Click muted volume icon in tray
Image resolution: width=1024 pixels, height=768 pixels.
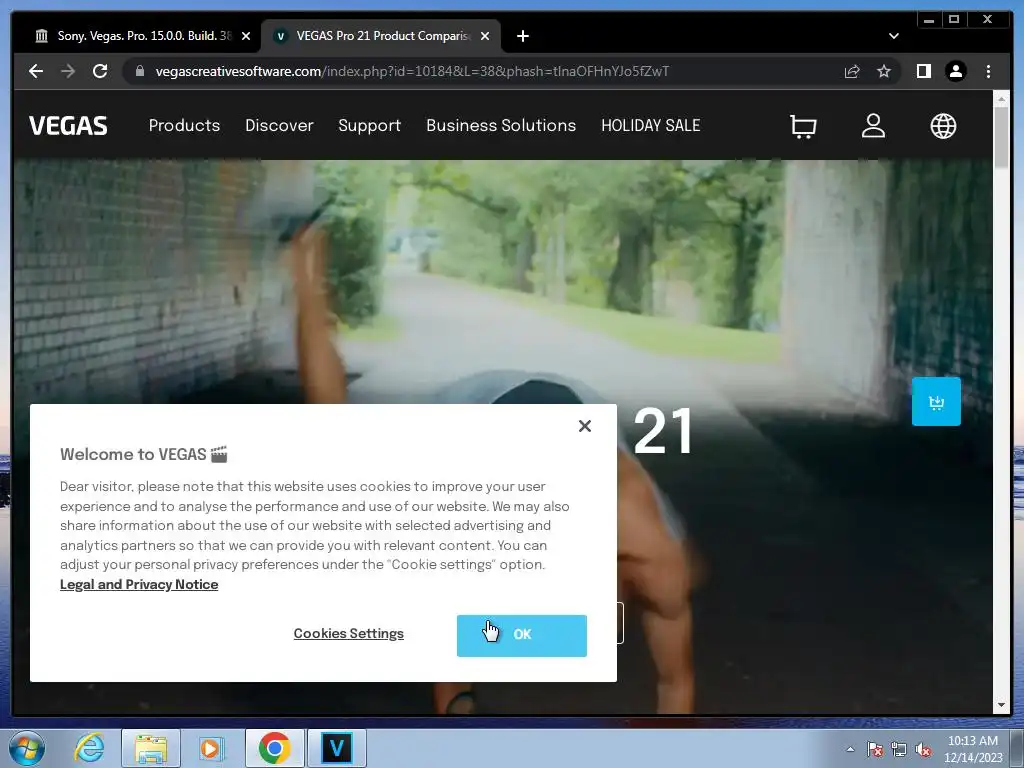(x=923, y=749)
